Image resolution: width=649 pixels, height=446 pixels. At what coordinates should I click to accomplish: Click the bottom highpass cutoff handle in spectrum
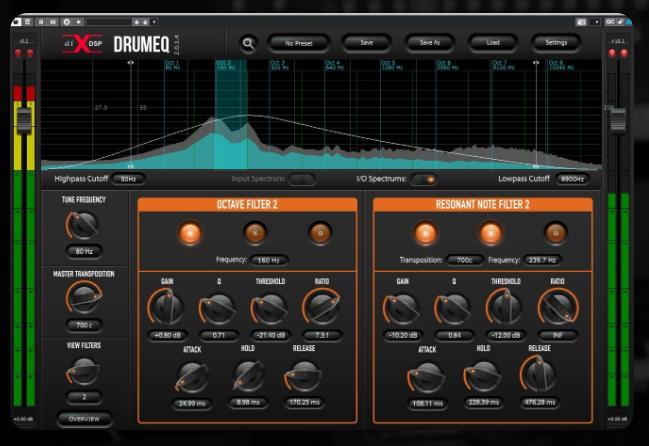pos(130,166)
